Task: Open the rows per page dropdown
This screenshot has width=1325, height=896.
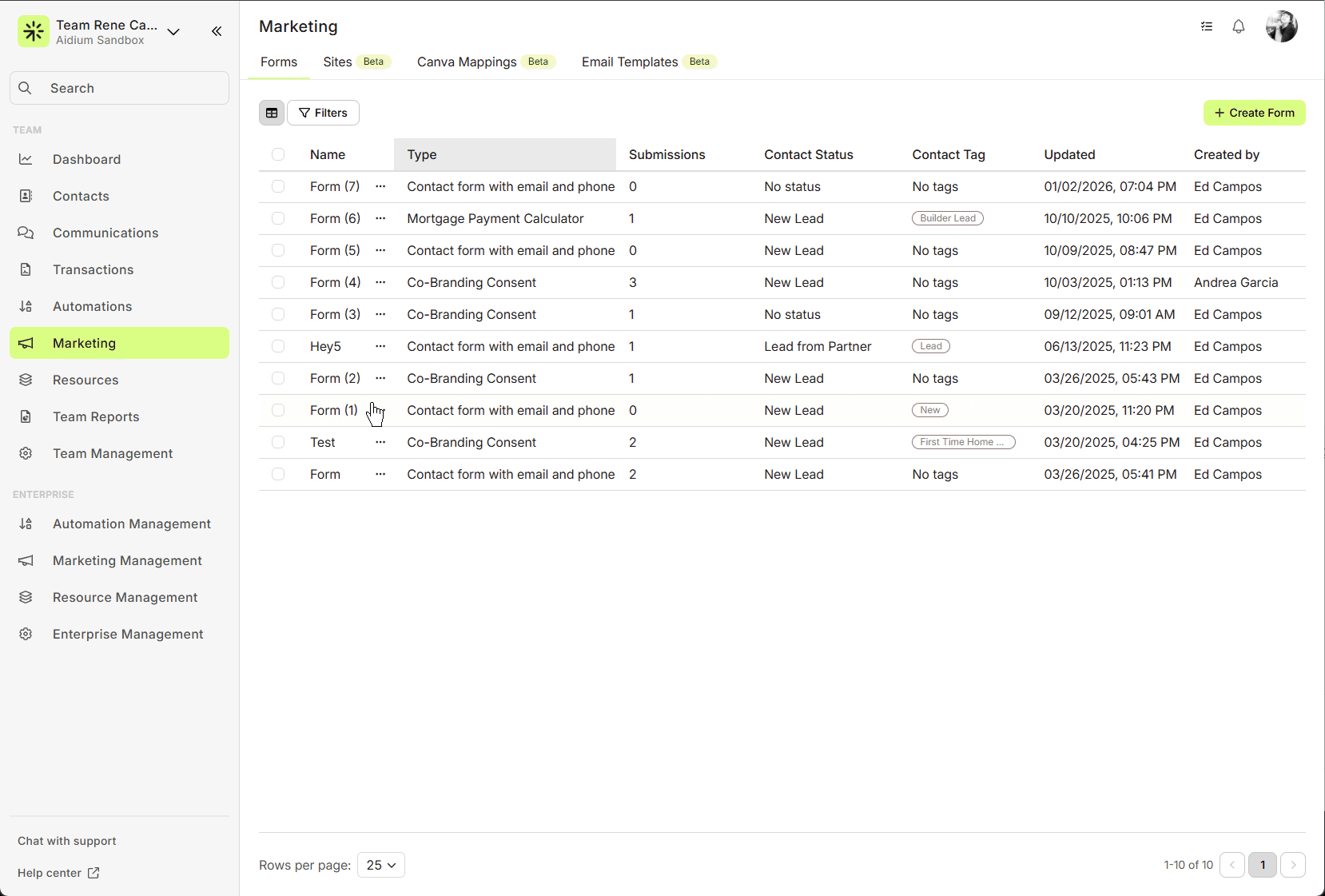Action: click(x=380, y=865)
